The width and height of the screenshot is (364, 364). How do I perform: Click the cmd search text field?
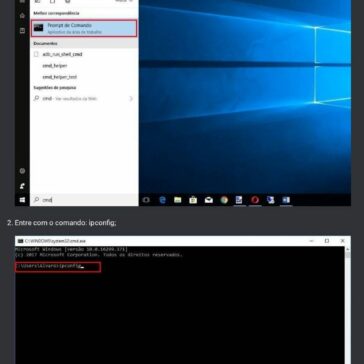[84, 200]
